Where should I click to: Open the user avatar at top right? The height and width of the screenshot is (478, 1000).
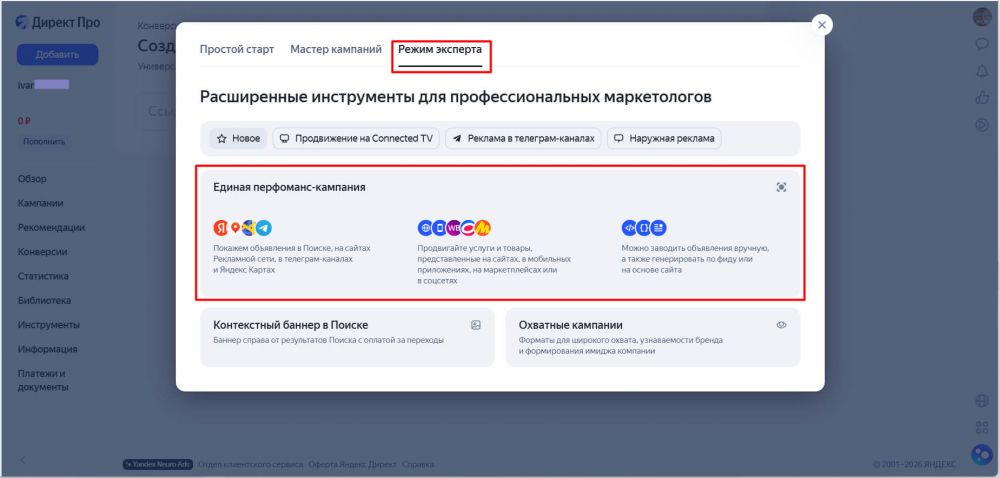982,17
